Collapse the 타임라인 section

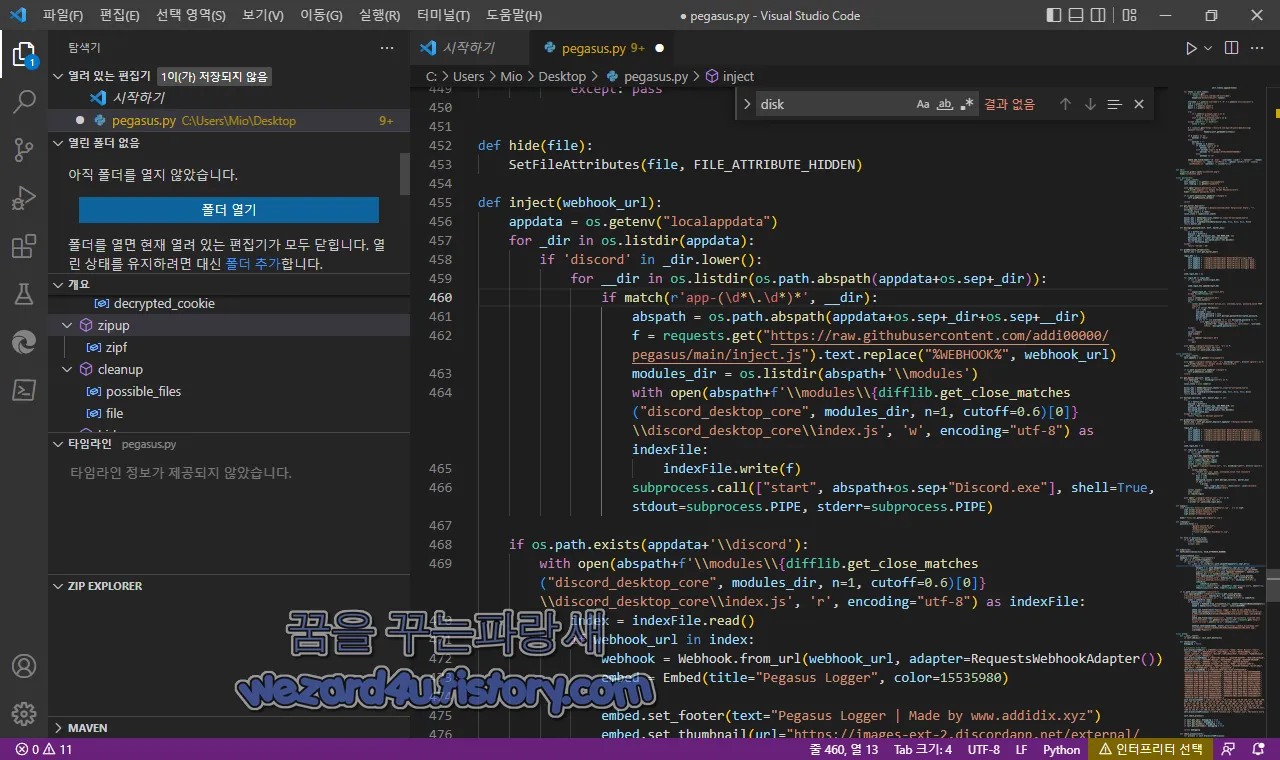coord(58,444)
